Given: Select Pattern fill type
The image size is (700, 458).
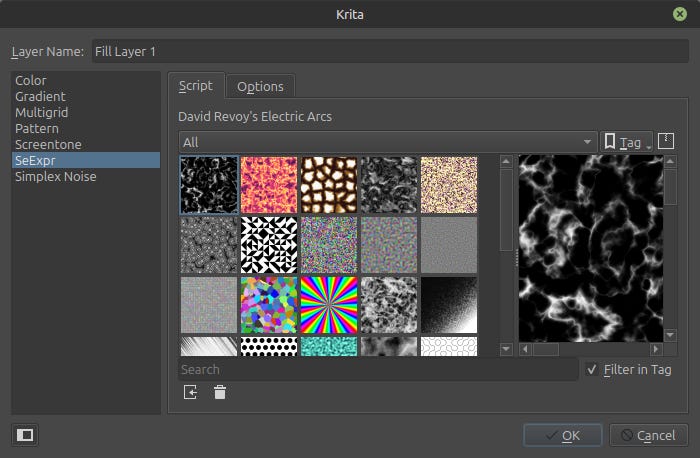Looking at the screenshot, I should click(86, 129).
